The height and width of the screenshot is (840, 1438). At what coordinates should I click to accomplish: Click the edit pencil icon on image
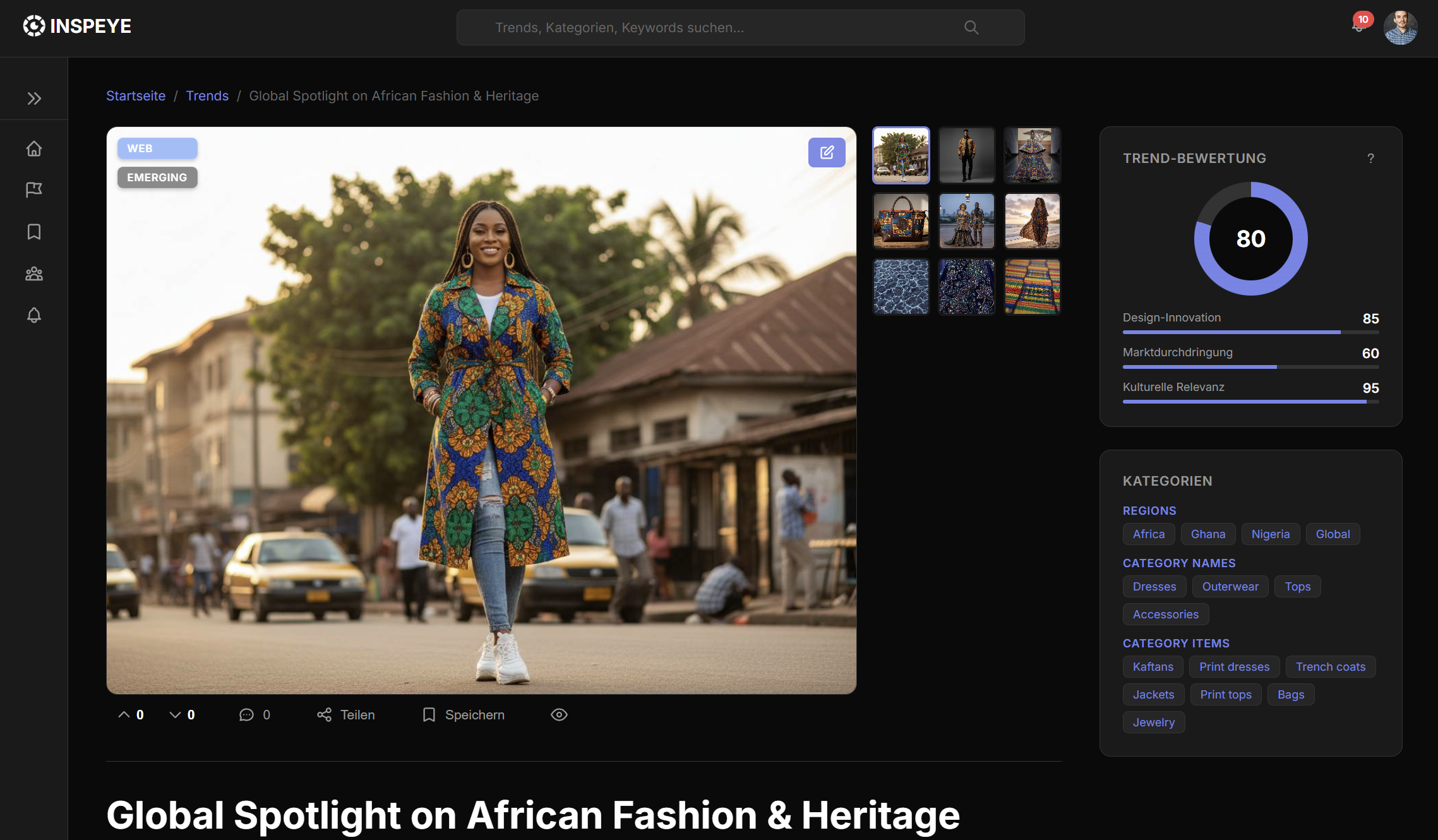827,152
